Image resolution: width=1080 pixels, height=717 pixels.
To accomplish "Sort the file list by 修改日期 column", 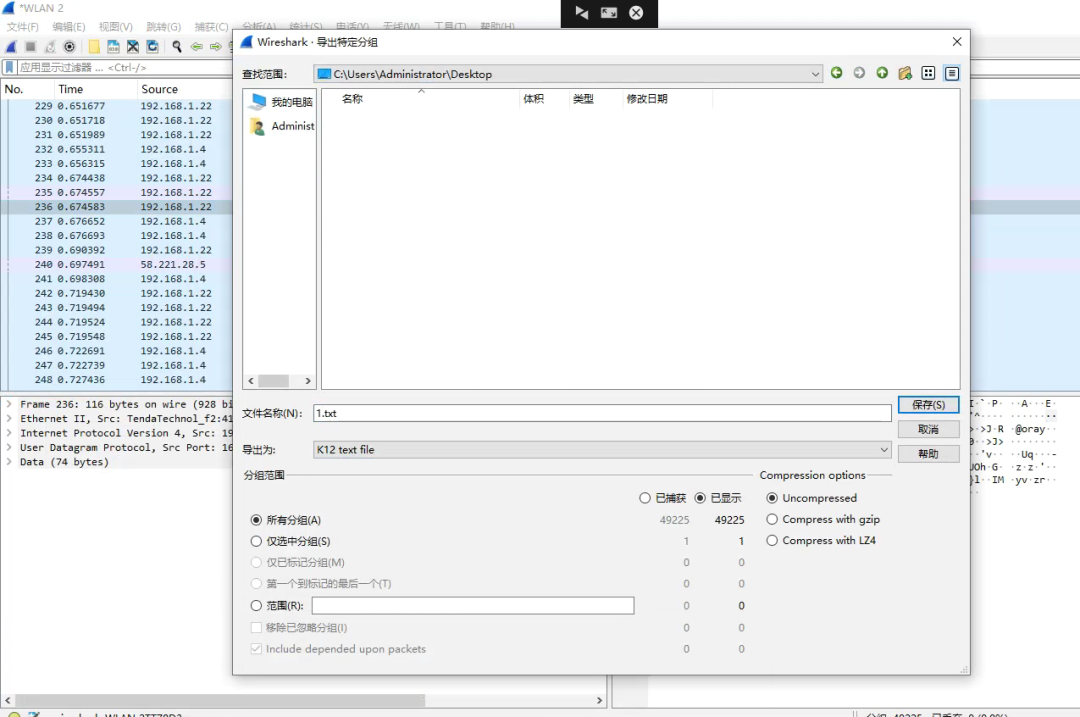I will 666,99.
